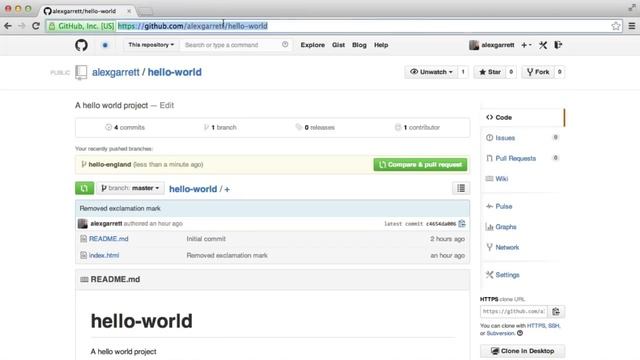Open Chrome hamburger menu
Viewport: 640px width, 360px height.
point(632,26)
